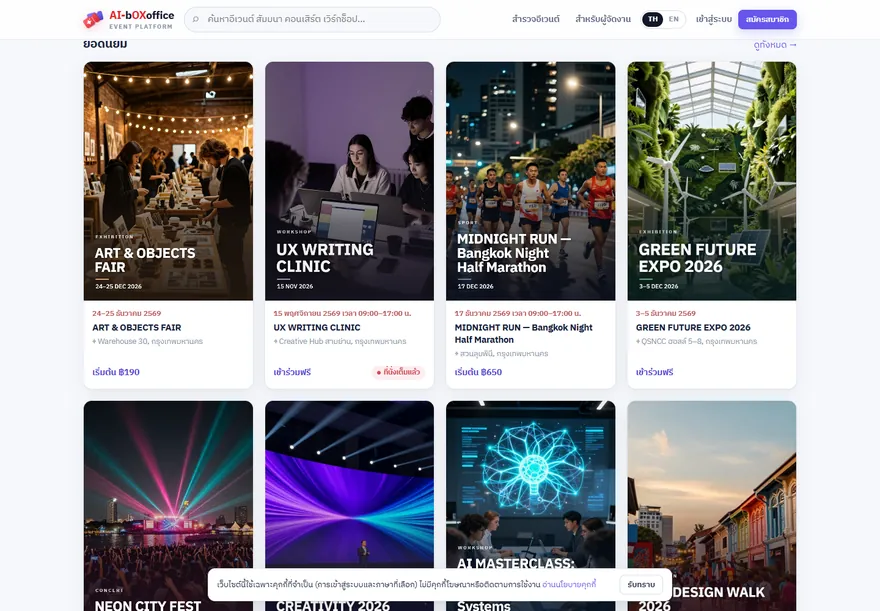Viewport: 880px width, 611px height.
Task: Click the AI-bOXoffice logo icon
Action: pos(93,20)
